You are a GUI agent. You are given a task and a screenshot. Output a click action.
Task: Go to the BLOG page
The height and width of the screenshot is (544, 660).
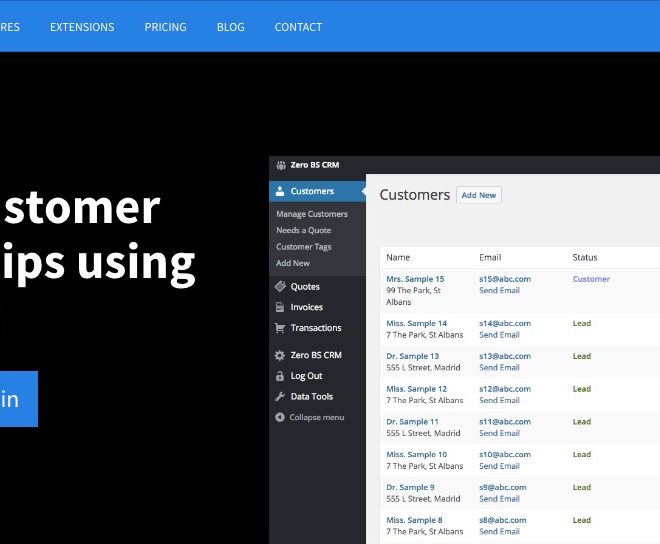231,27
